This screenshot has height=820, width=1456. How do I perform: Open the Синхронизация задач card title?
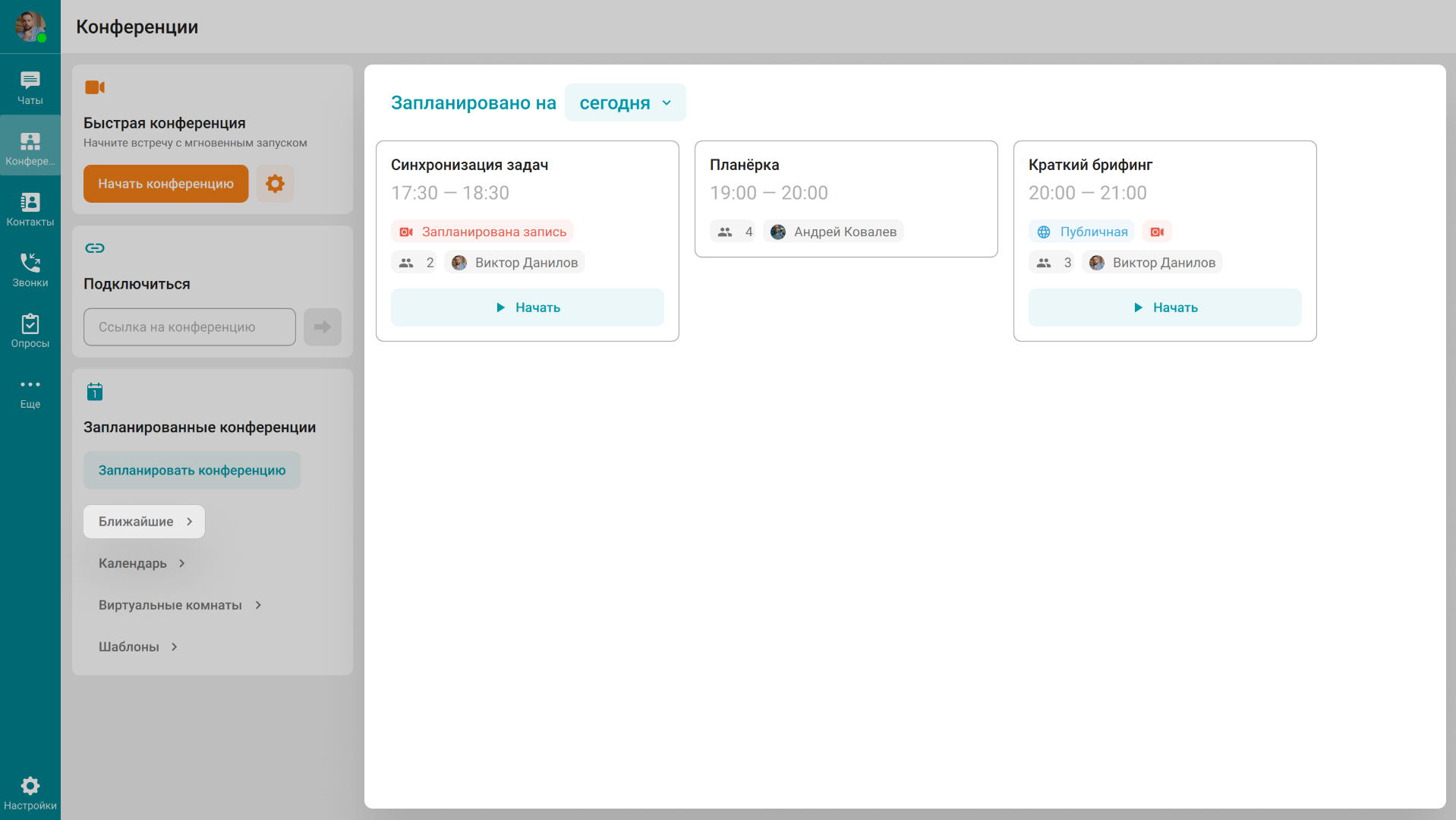tap(469, 165)
